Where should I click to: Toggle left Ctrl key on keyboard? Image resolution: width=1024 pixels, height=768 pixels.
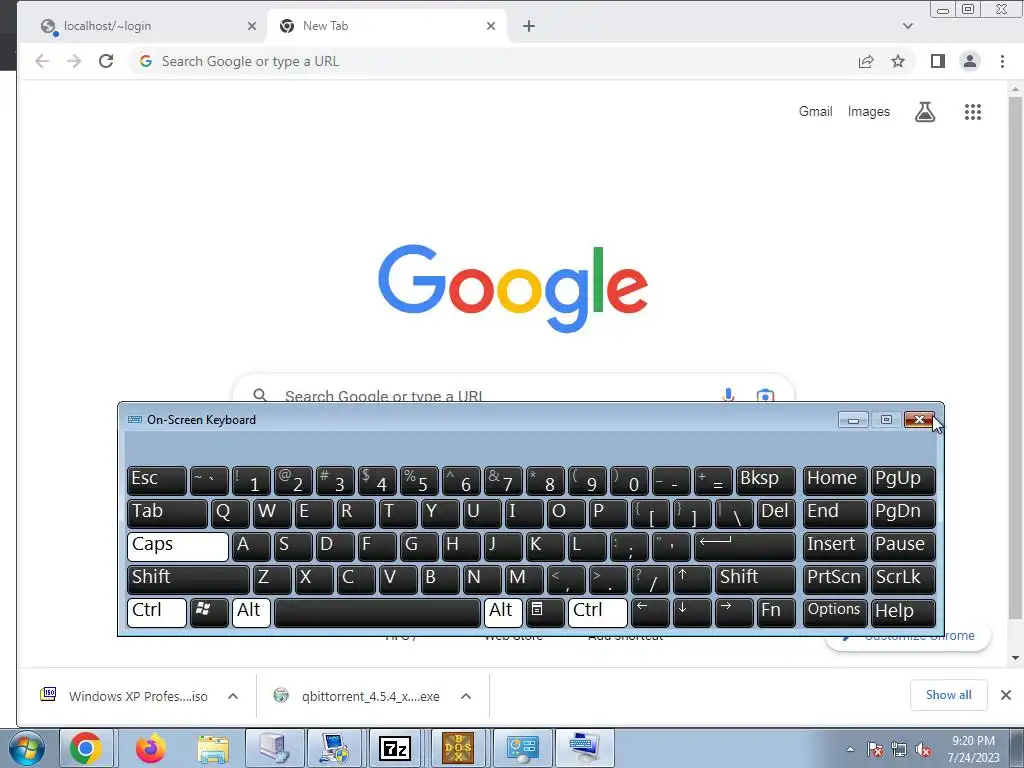pyautogui.click(x=157, y=612)
